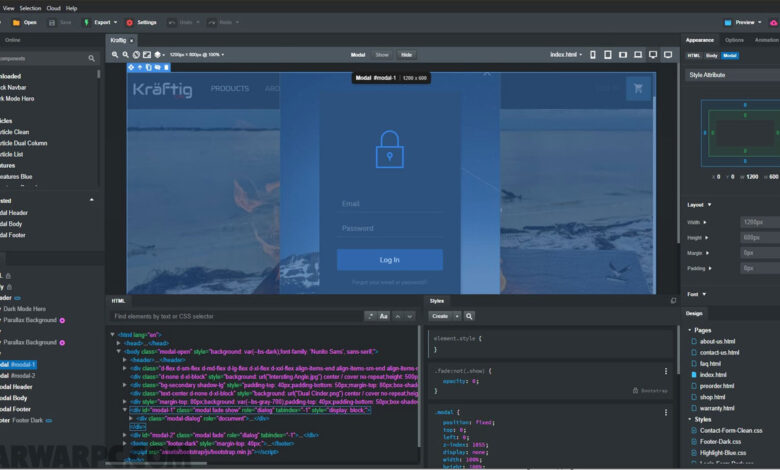
Task: Open the Settings button
Action: pyautogui.click(x=141, y=22)
